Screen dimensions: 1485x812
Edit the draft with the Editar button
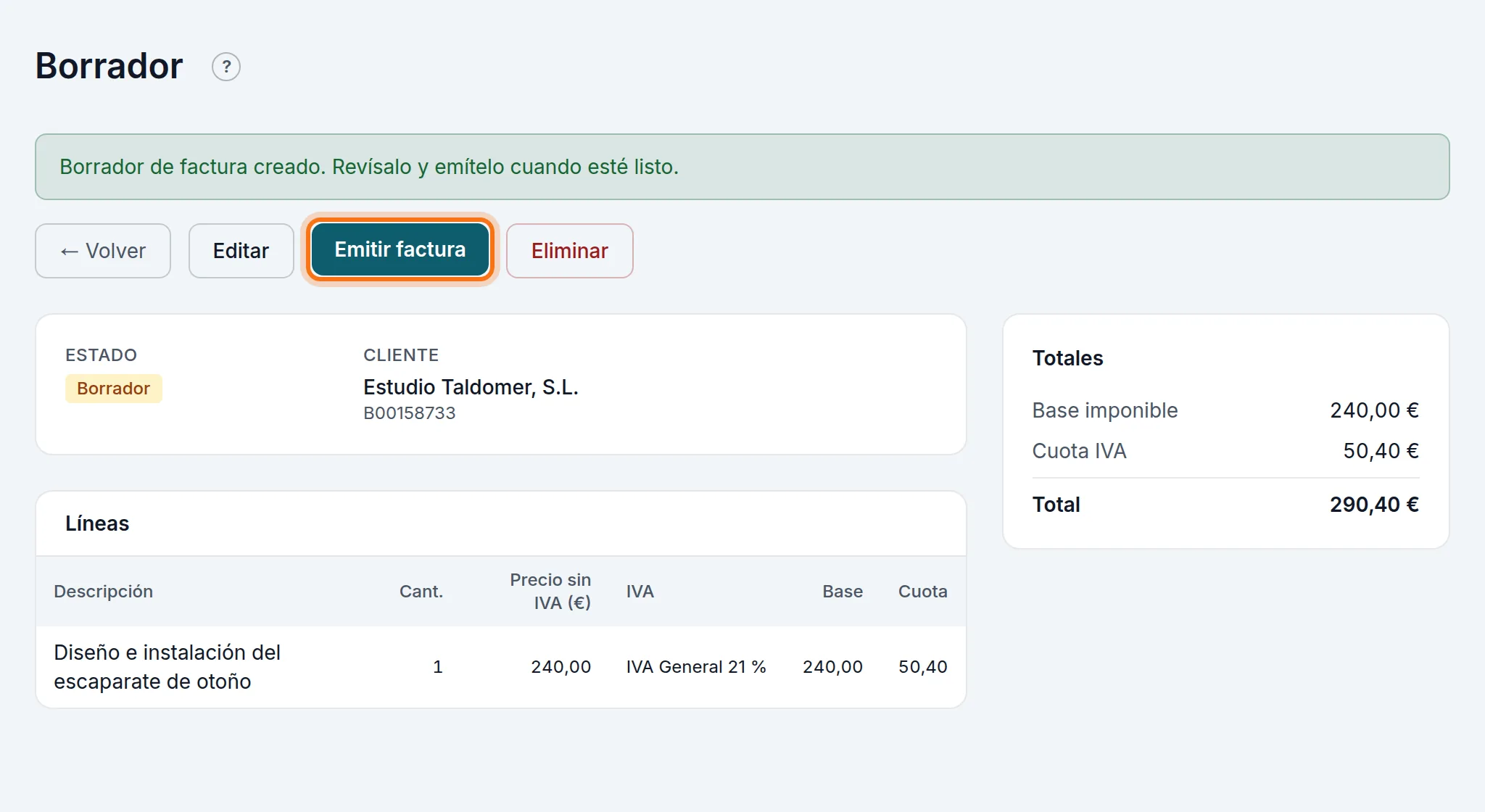241,251
